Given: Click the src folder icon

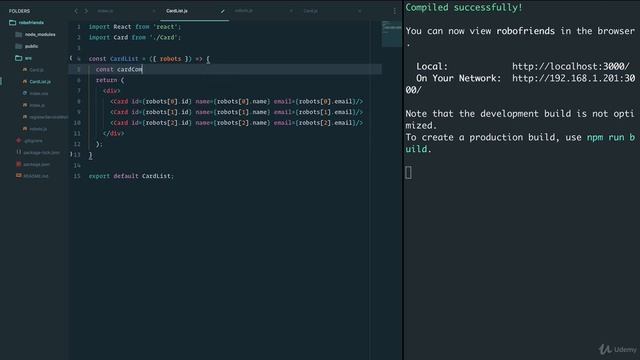Looking at the screenshot, I should [x=18, y=58].
